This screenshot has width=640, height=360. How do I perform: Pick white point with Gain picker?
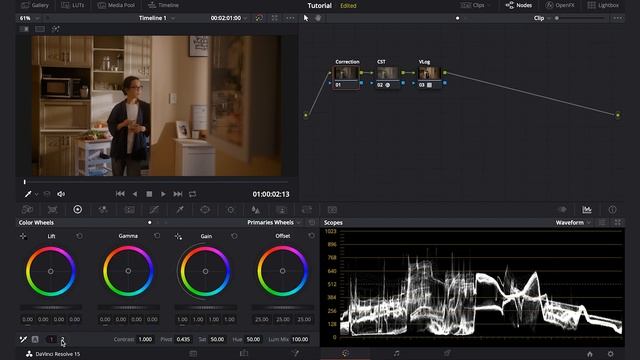click(x=178, y=236)
